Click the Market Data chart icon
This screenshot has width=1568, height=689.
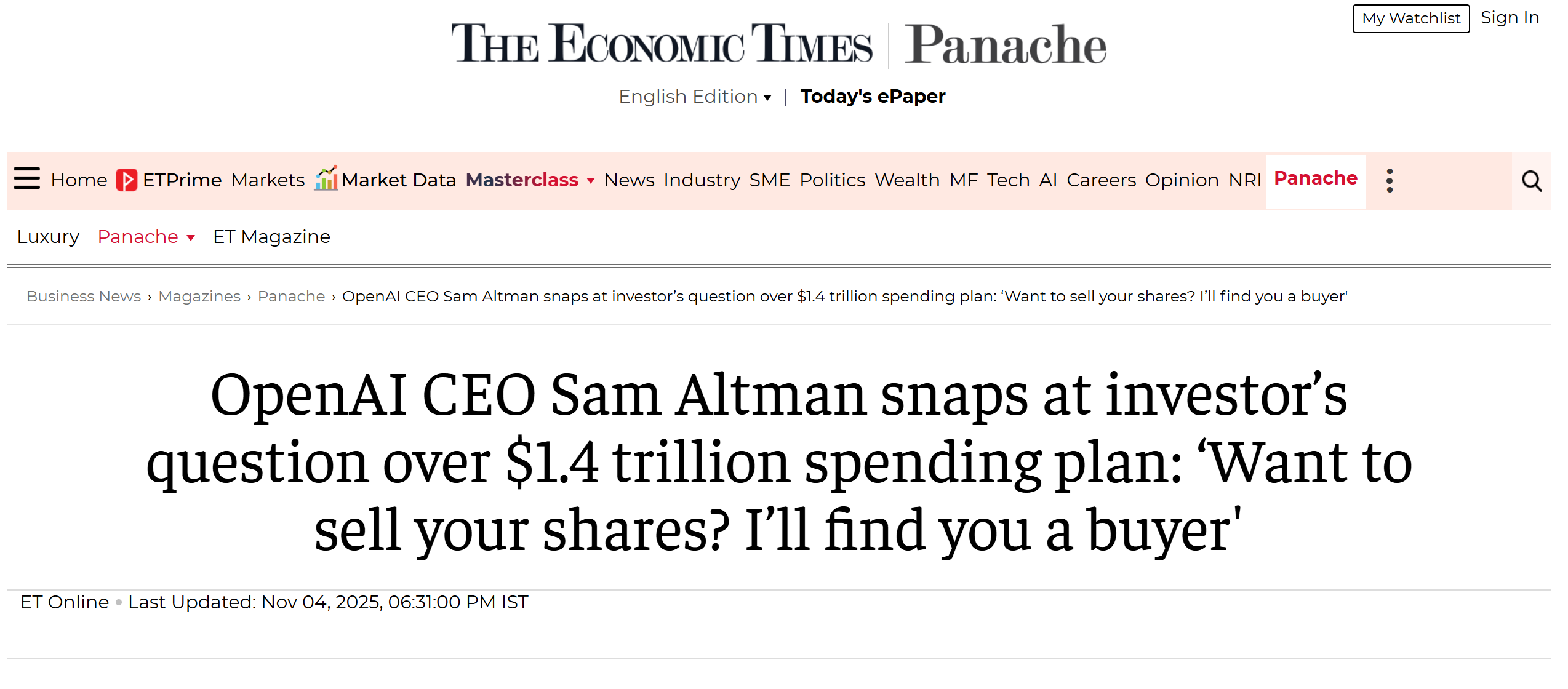[326, 179]
